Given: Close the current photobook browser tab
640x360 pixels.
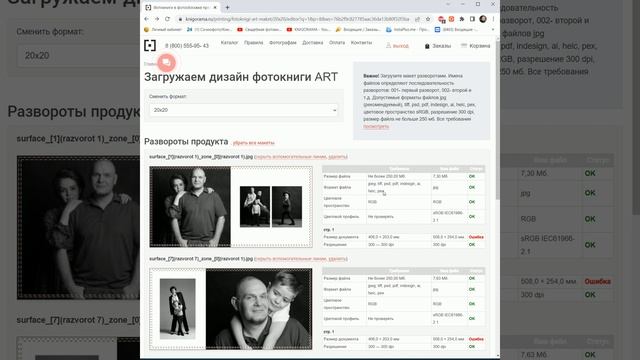Looking at the screenshot, I should click(215, 7).
